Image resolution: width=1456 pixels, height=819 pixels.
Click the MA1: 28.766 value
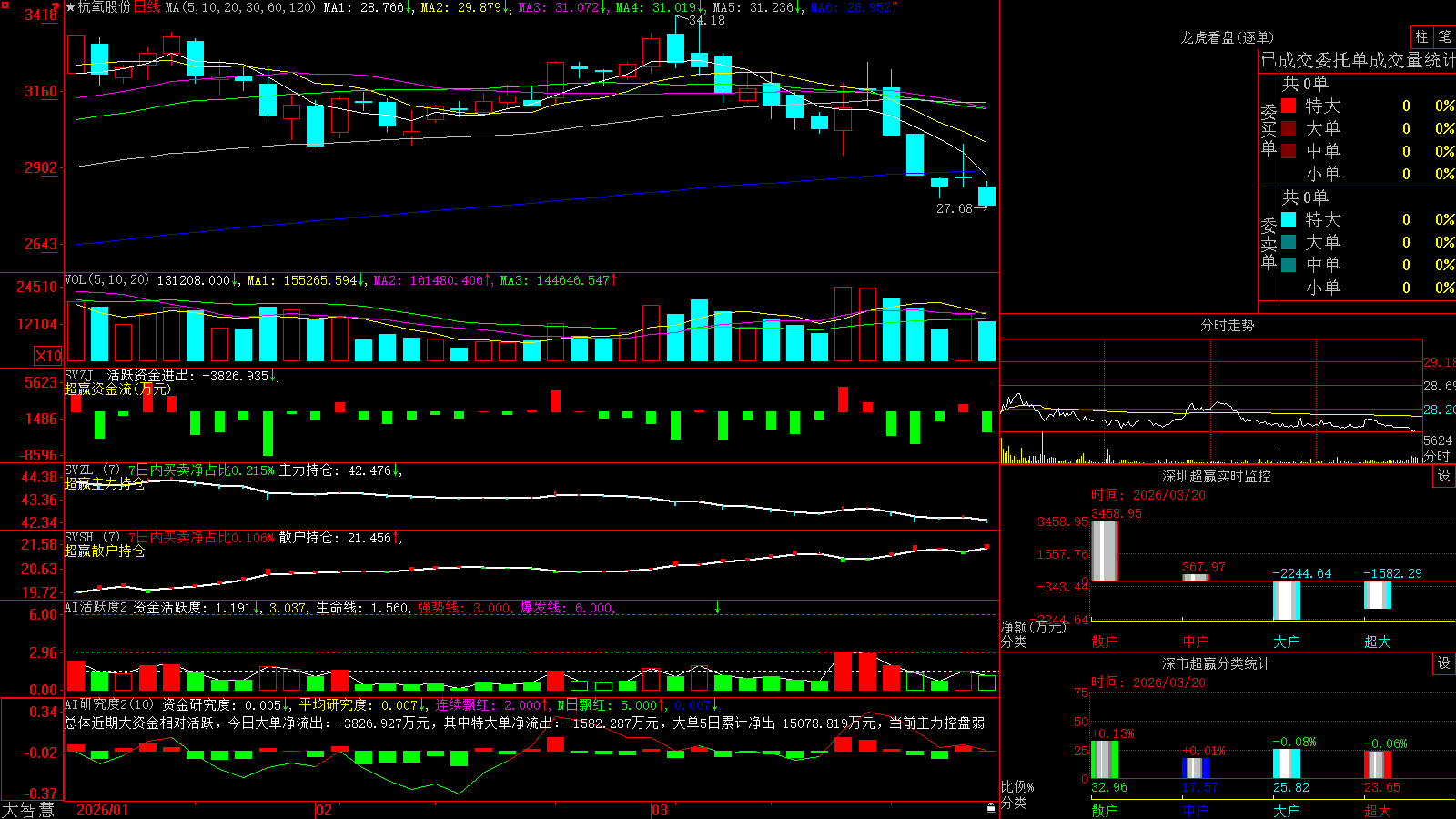pos(364,7)
